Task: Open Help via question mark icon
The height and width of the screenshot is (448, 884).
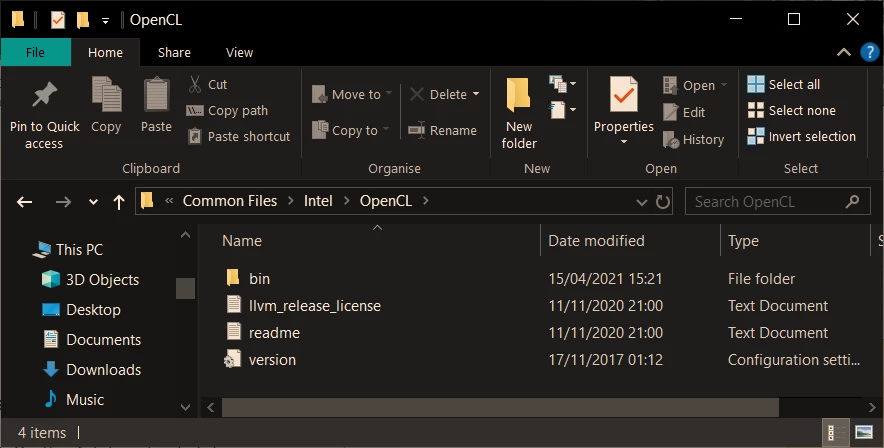Action: 870,52
